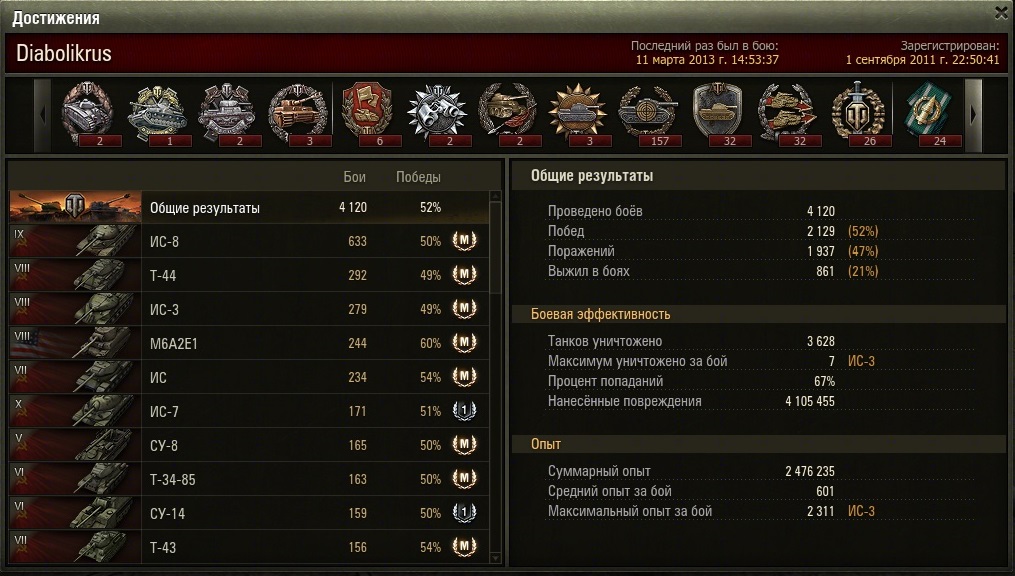Screen dimensions: 1015x576
Task: Sort the list by the Победы column header
Action: click(x=418, y=177)
